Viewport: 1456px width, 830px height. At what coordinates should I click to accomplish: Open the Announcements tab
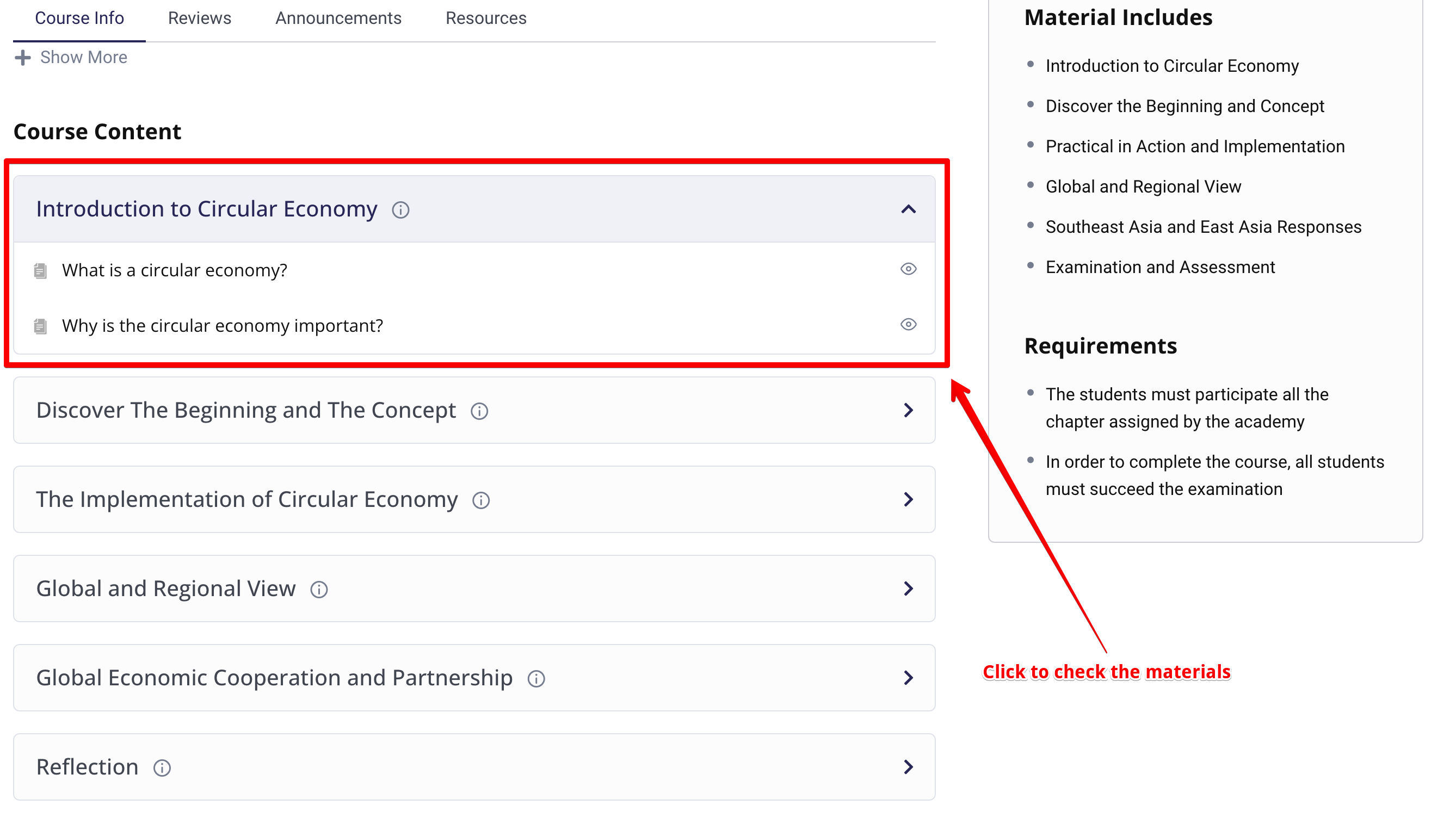(338, 18)
